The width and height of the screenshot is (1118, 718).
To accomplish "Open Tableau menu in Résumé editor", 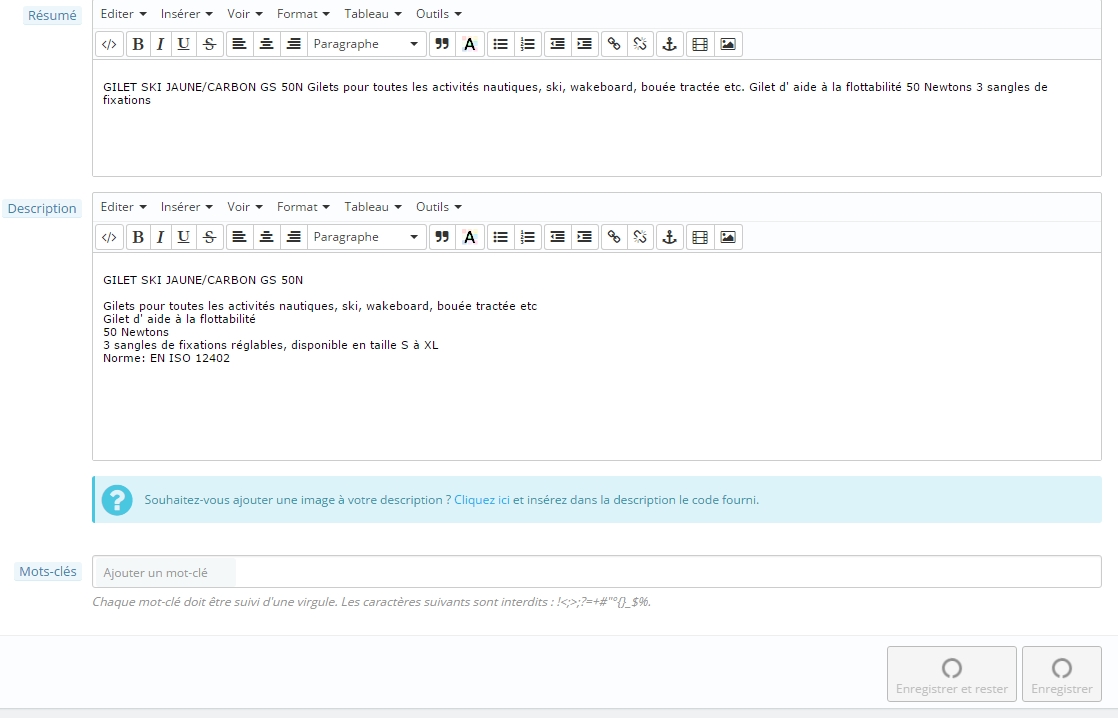I will click(x=373, y=14).
